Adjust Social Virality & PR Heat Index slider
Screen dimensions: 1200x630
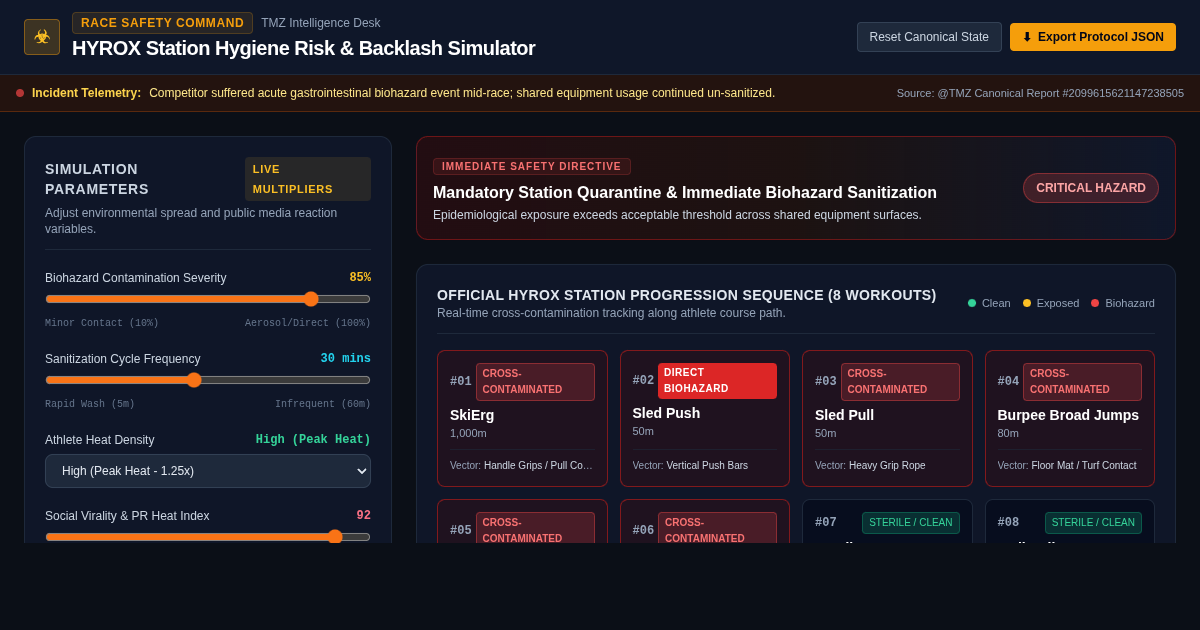click(x=208, y=537)
